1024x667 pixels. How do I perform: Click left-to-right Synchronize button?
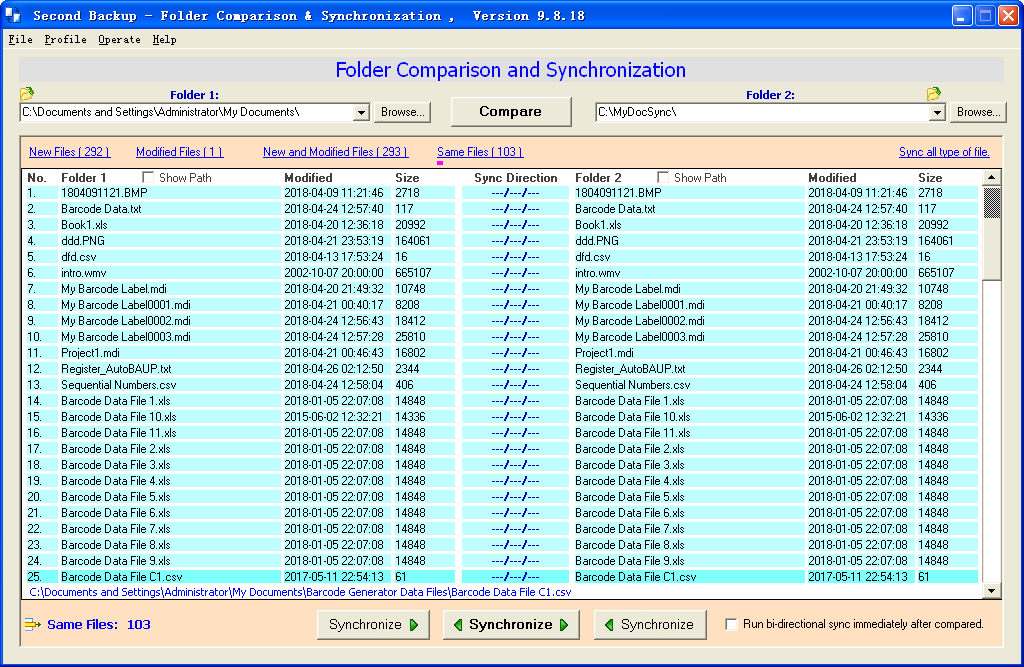tap(374, 625)
